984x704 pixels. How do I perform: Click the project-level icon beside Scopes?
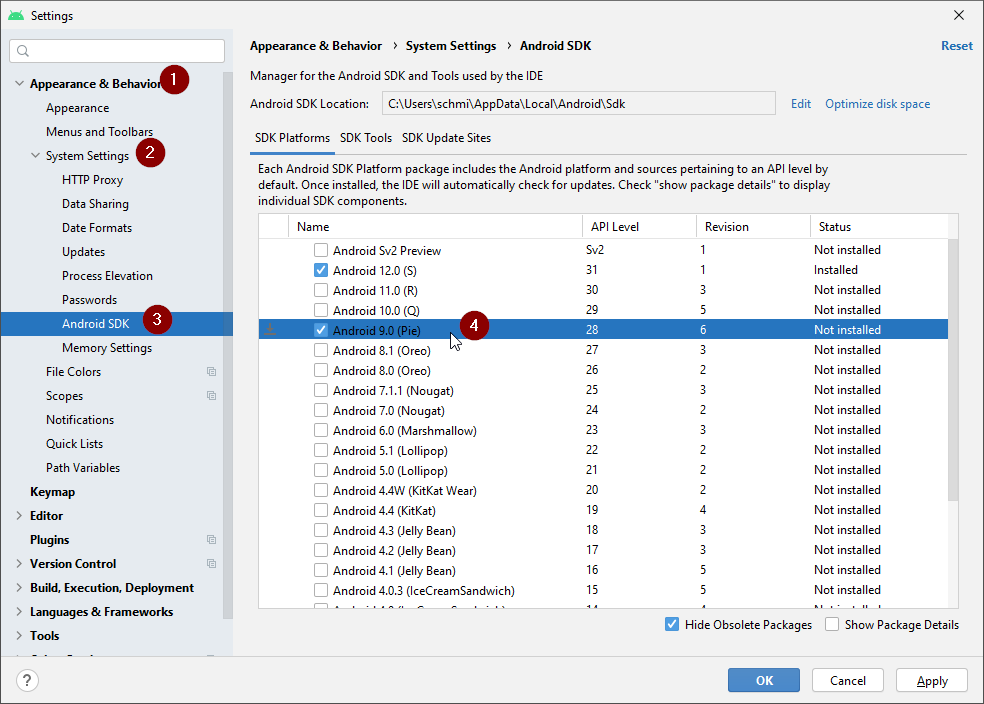211,395
